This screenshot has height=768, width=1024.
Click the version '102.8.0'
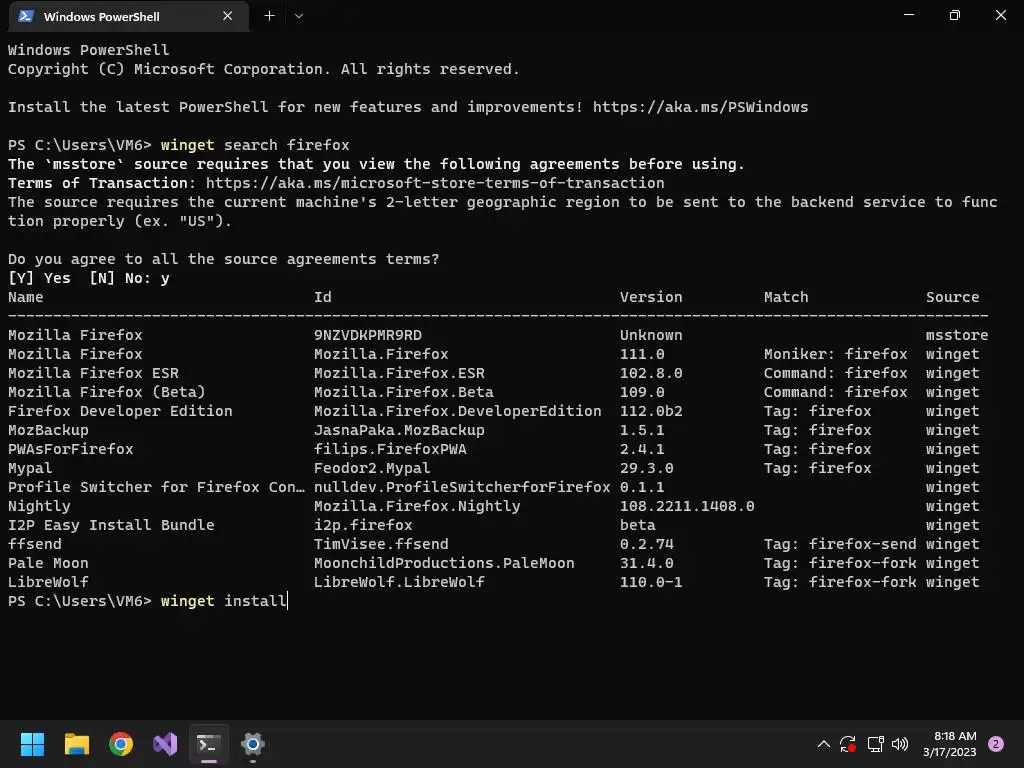pyautogui.click(x=651, y=373)
